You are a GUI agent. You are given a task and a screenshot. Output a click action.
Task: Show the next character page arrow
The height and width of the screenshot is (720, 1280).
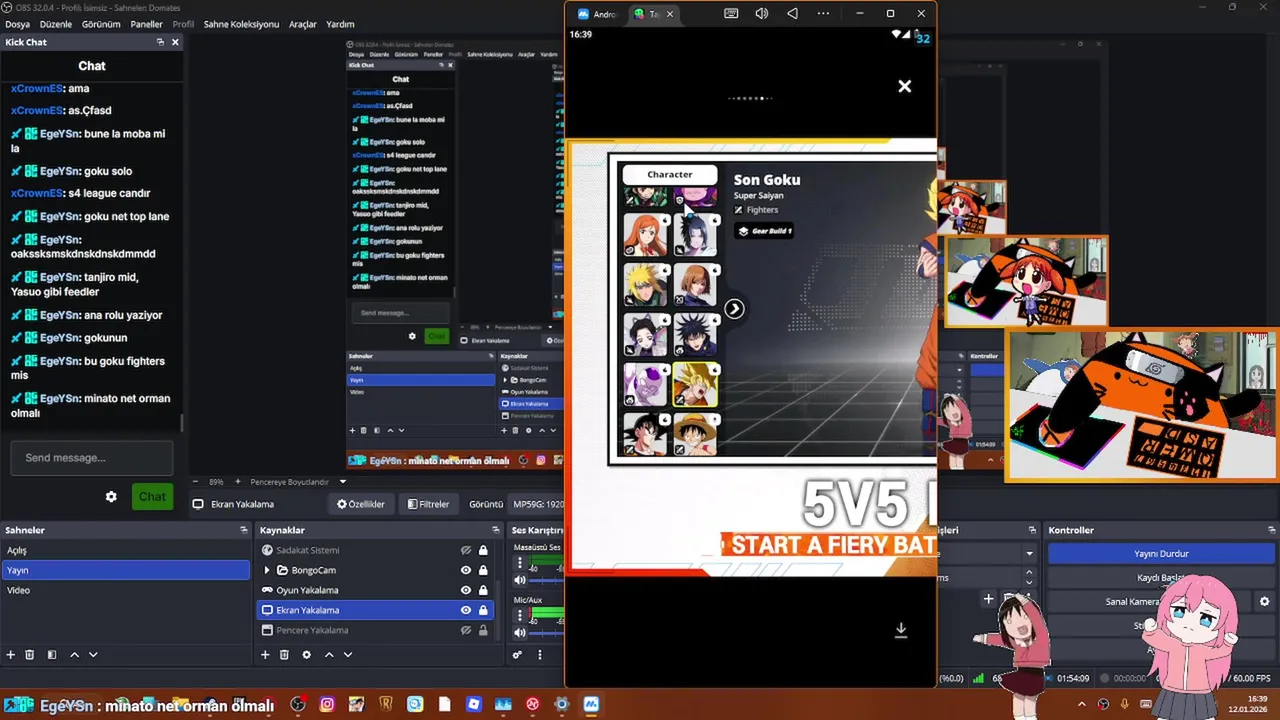coord(734,308)
